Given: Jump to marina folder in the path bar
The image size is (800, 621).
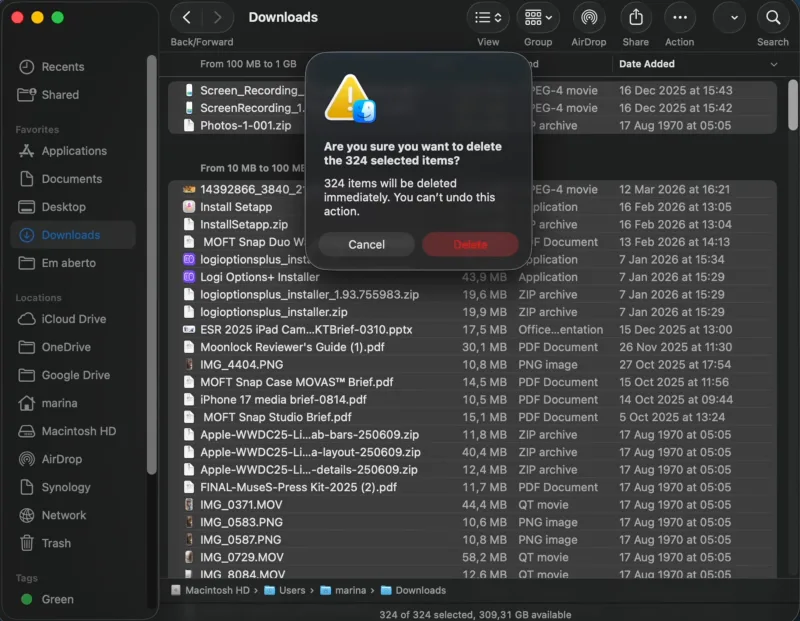Looking at the screenshot, I should click(345, 590).
